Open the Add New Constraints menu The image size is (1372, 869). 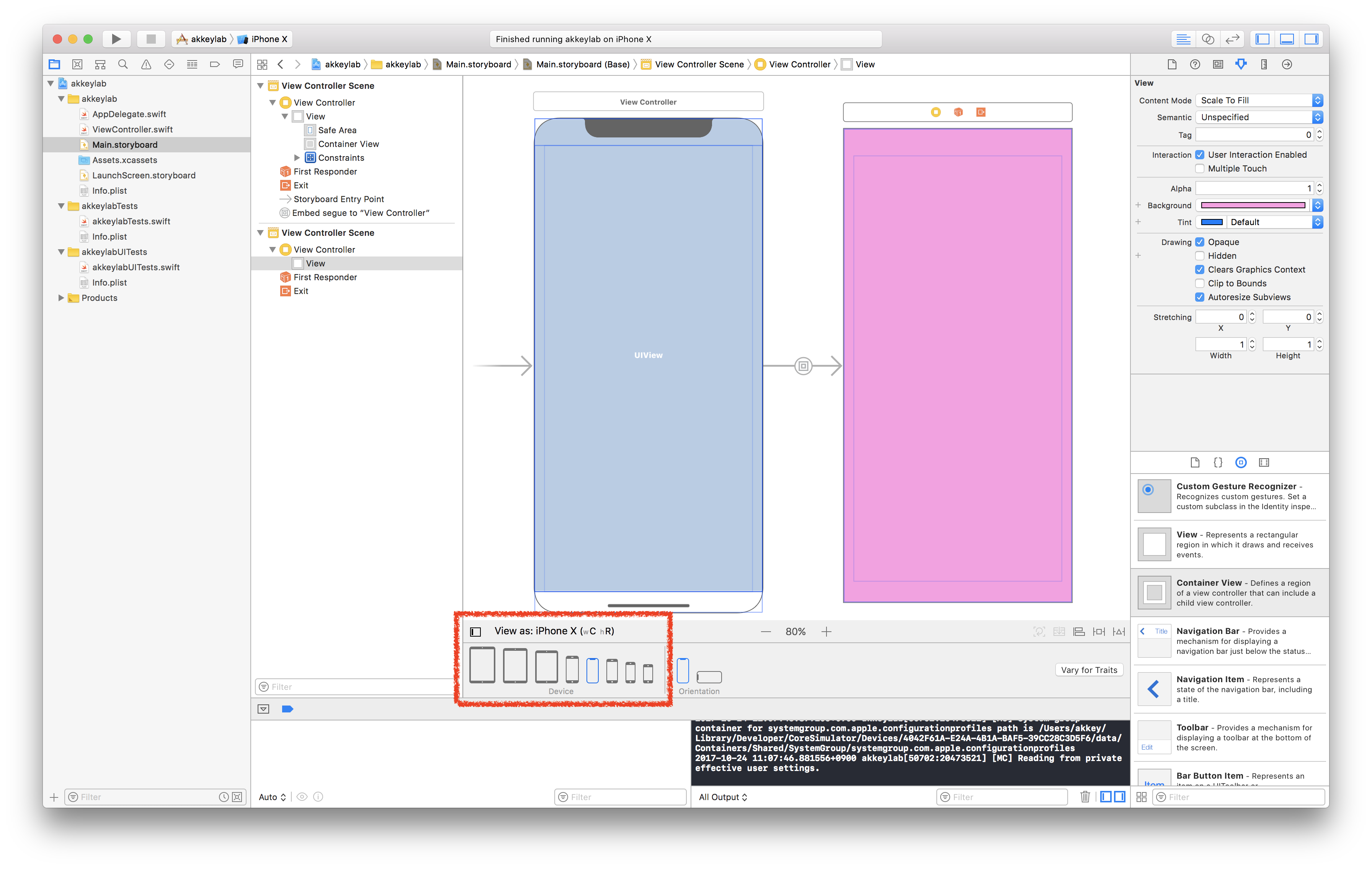coord(1099,631)
